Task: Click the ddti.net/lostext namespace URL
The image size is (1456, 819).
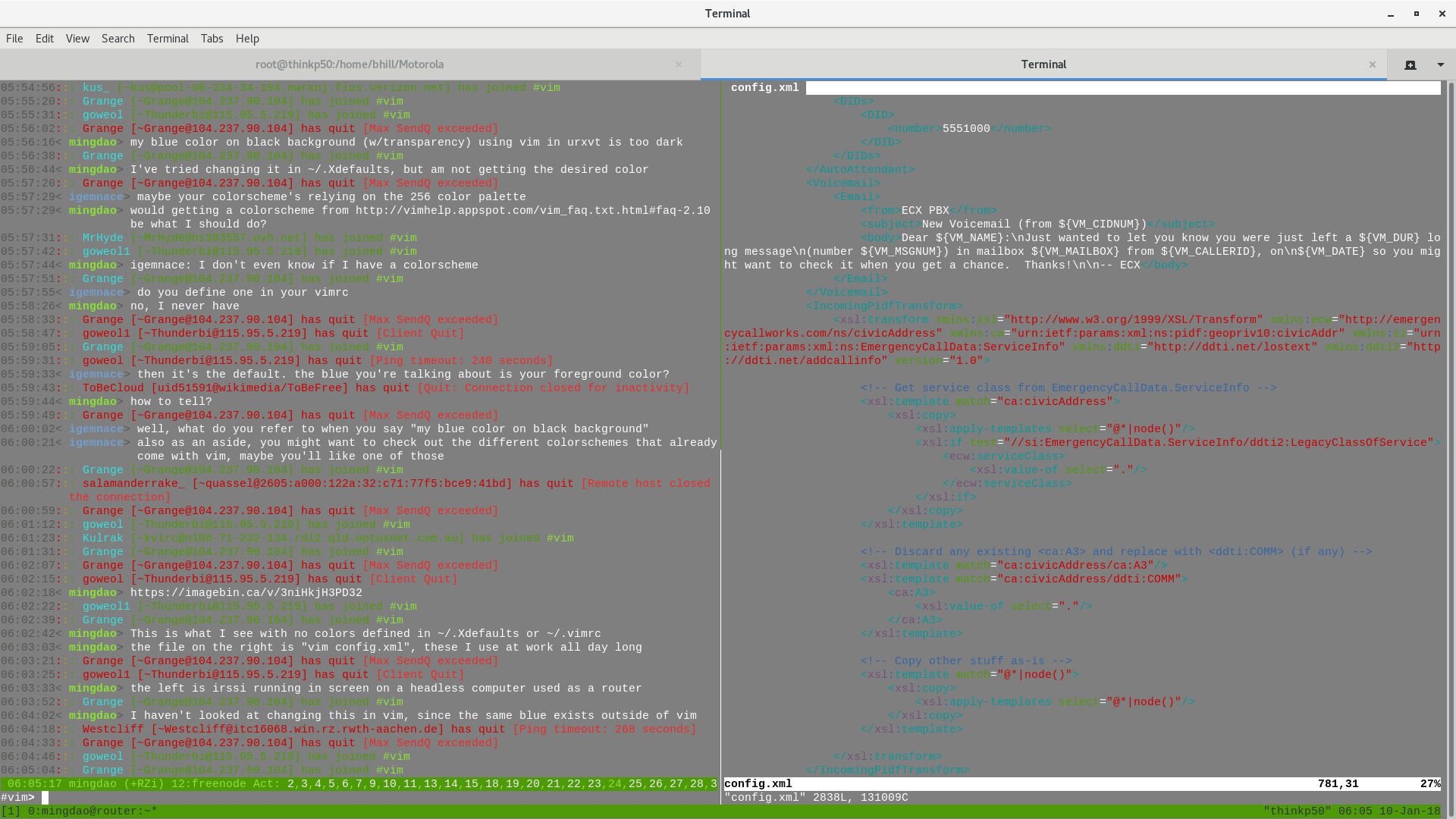Action: pos(1232,347)
